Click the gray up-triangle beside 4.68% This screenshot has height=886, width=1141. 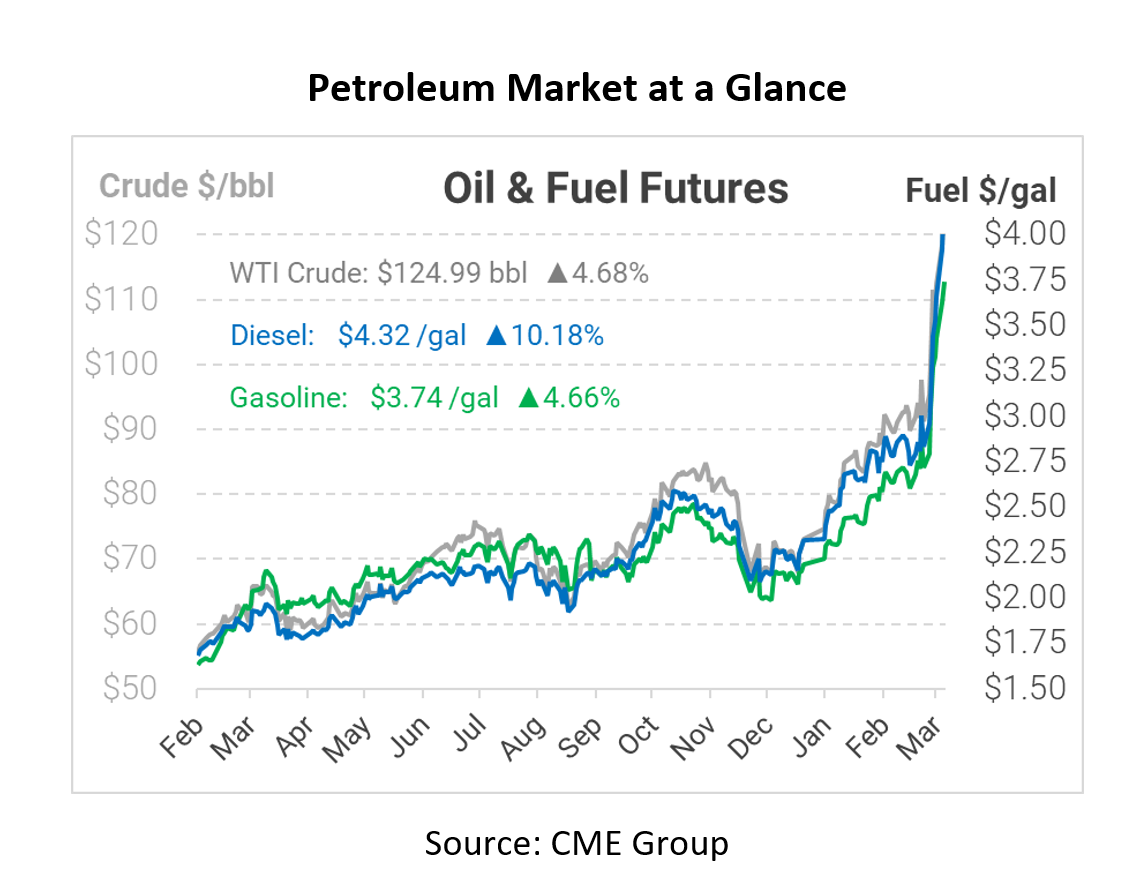[x=558, y=273]
